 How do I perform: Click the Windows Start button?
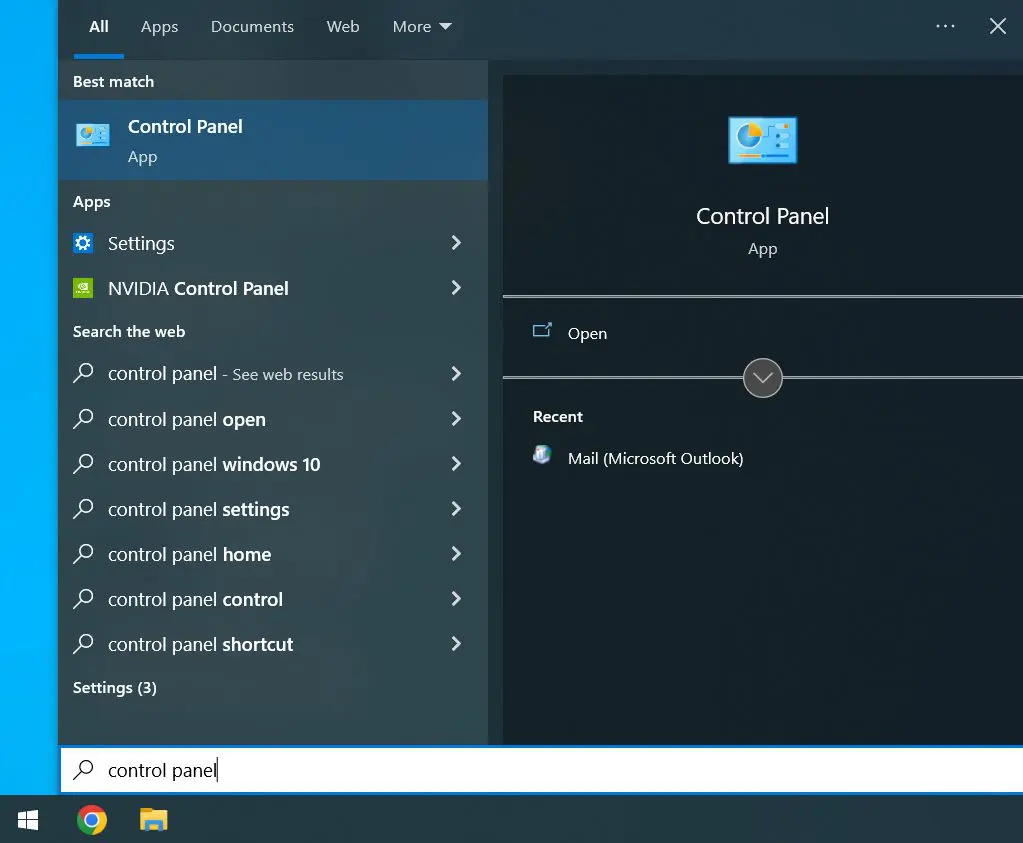[27, 819]
